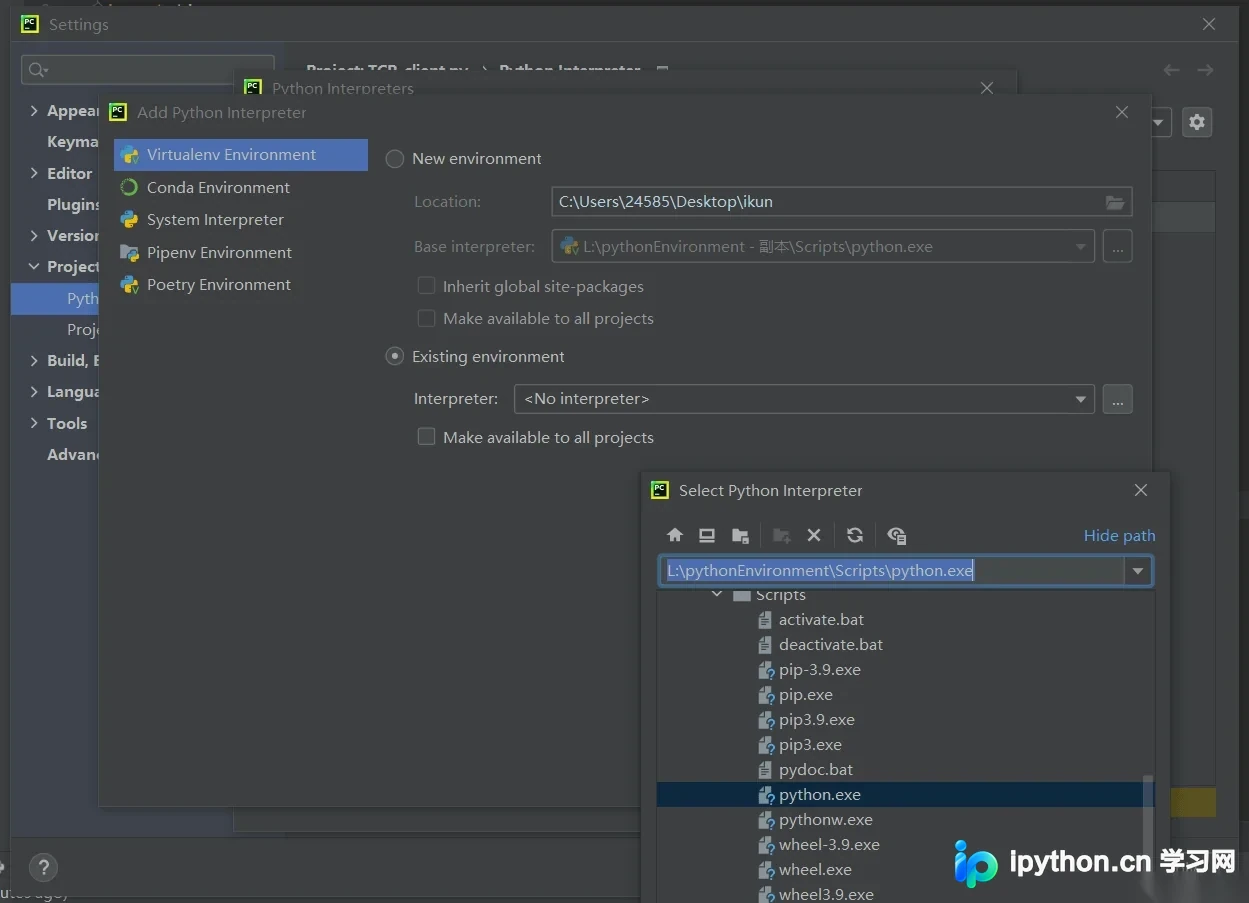1249x903 pixels.
Task: Jump to project directory via toolbar icon
Action: [740, 535]
